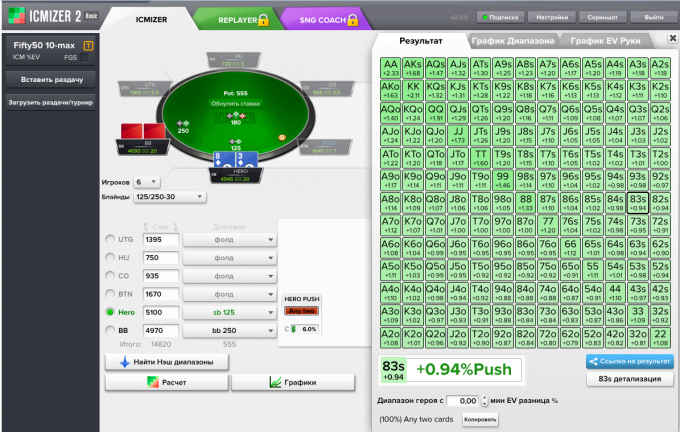The image size is (680, 432).
Task: Click the AA cell in hand grid
Action: click(x=390, y=68)
